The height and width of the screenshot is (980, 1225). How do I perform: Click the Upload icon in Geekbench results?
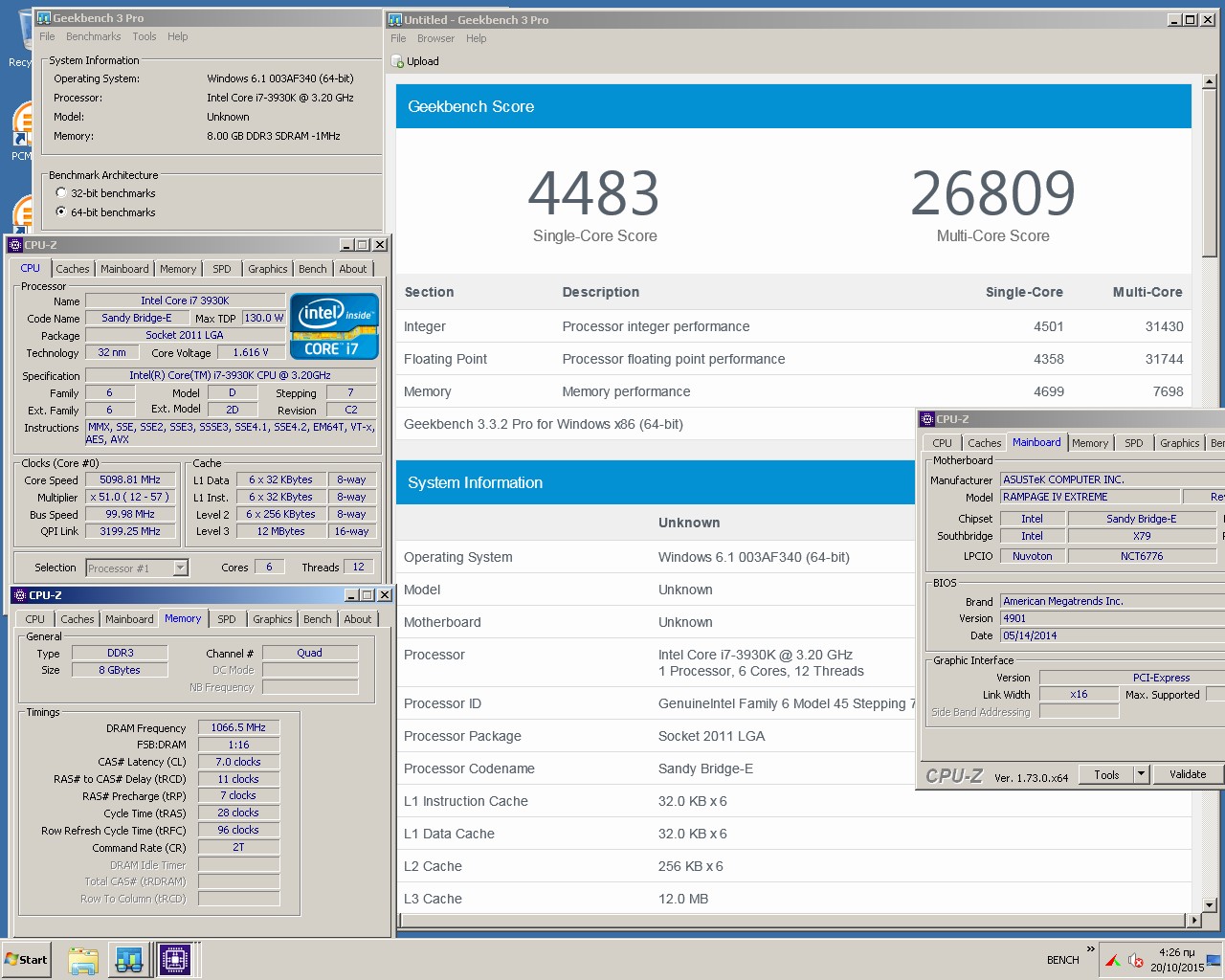[398, 61]
